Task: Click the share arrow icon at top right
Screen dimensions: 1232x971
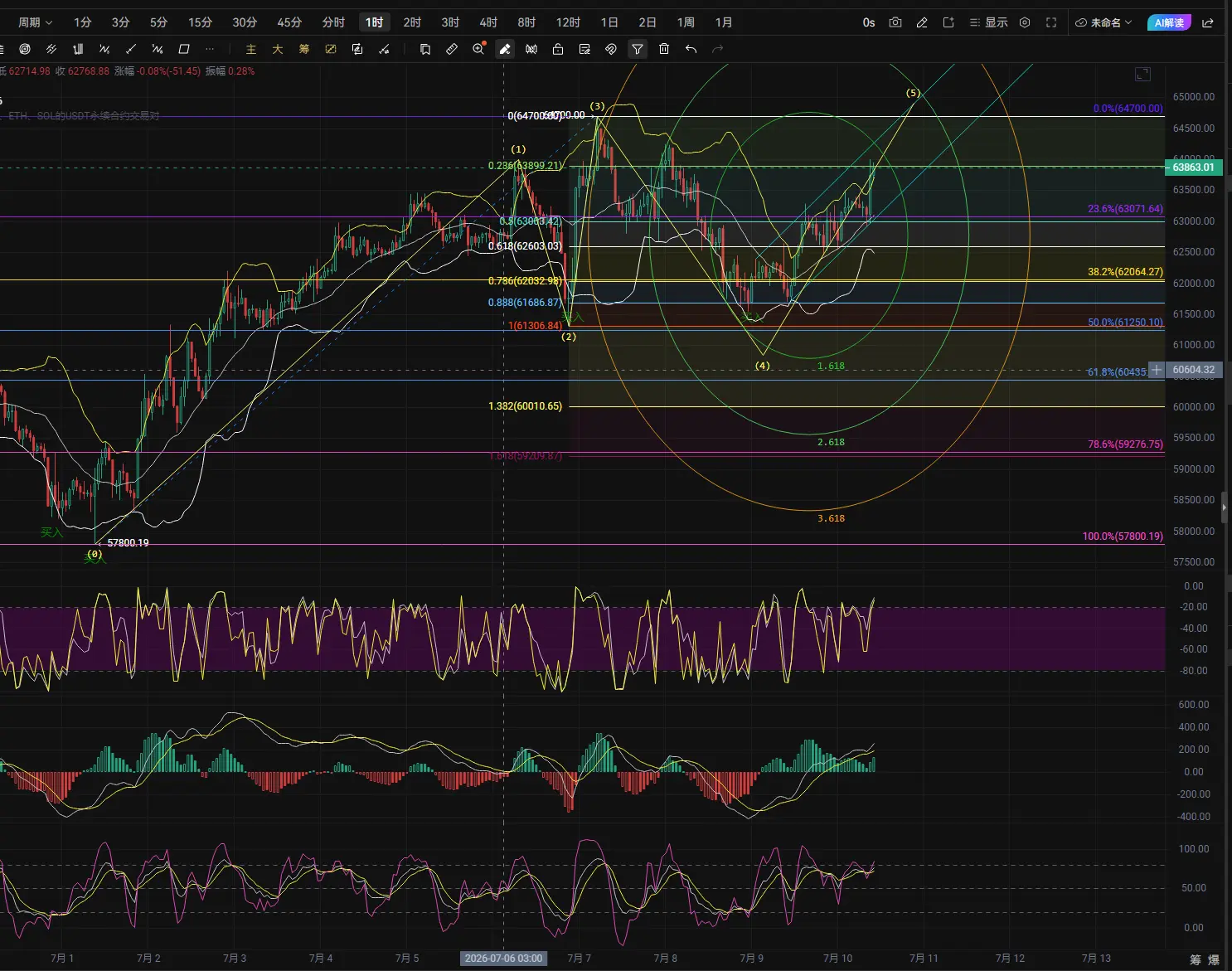Action: (x=1208, y=22)
